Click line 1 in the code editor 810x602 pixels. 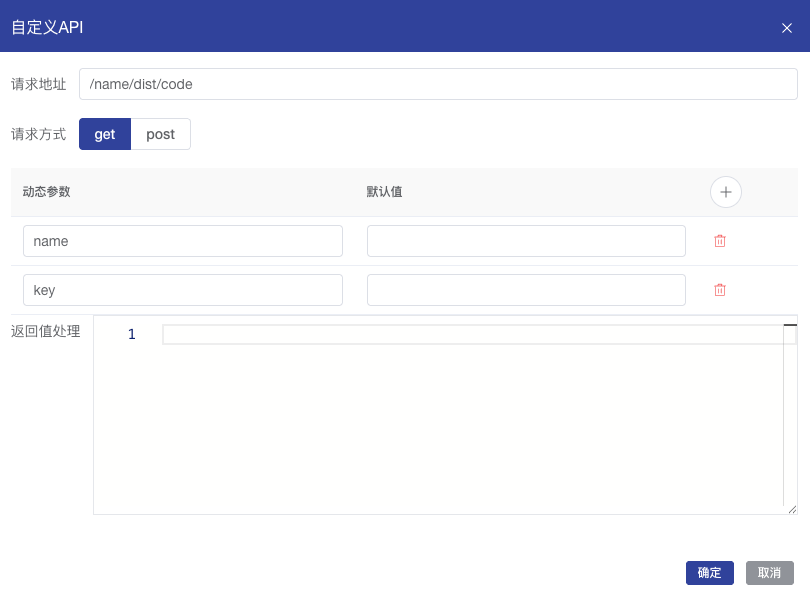click(470, 334)
